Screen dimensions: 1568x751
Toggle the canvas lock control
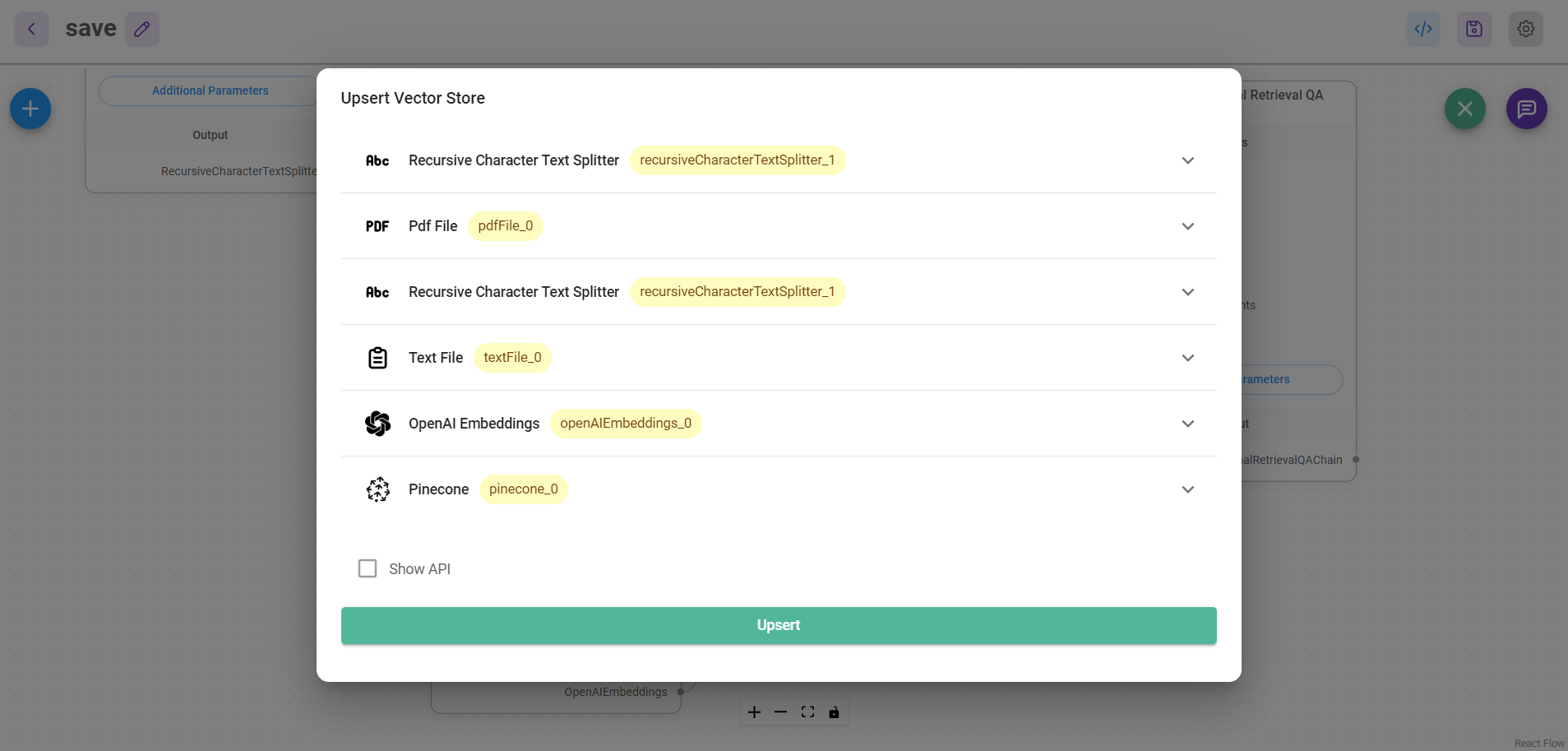[834, 712]
